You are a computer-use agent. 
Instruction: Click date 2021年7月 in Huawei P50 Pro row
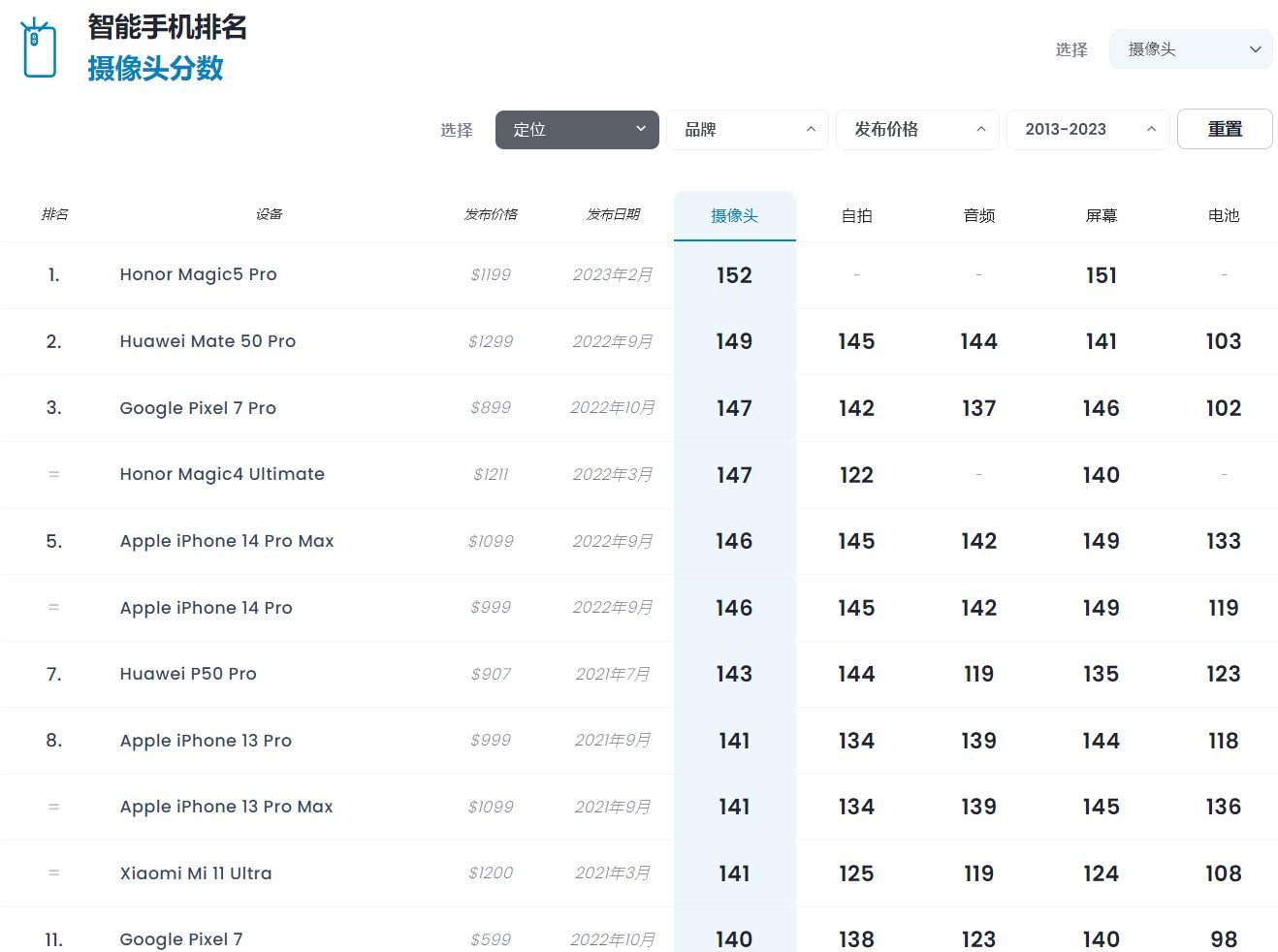(x=613, y=674)
